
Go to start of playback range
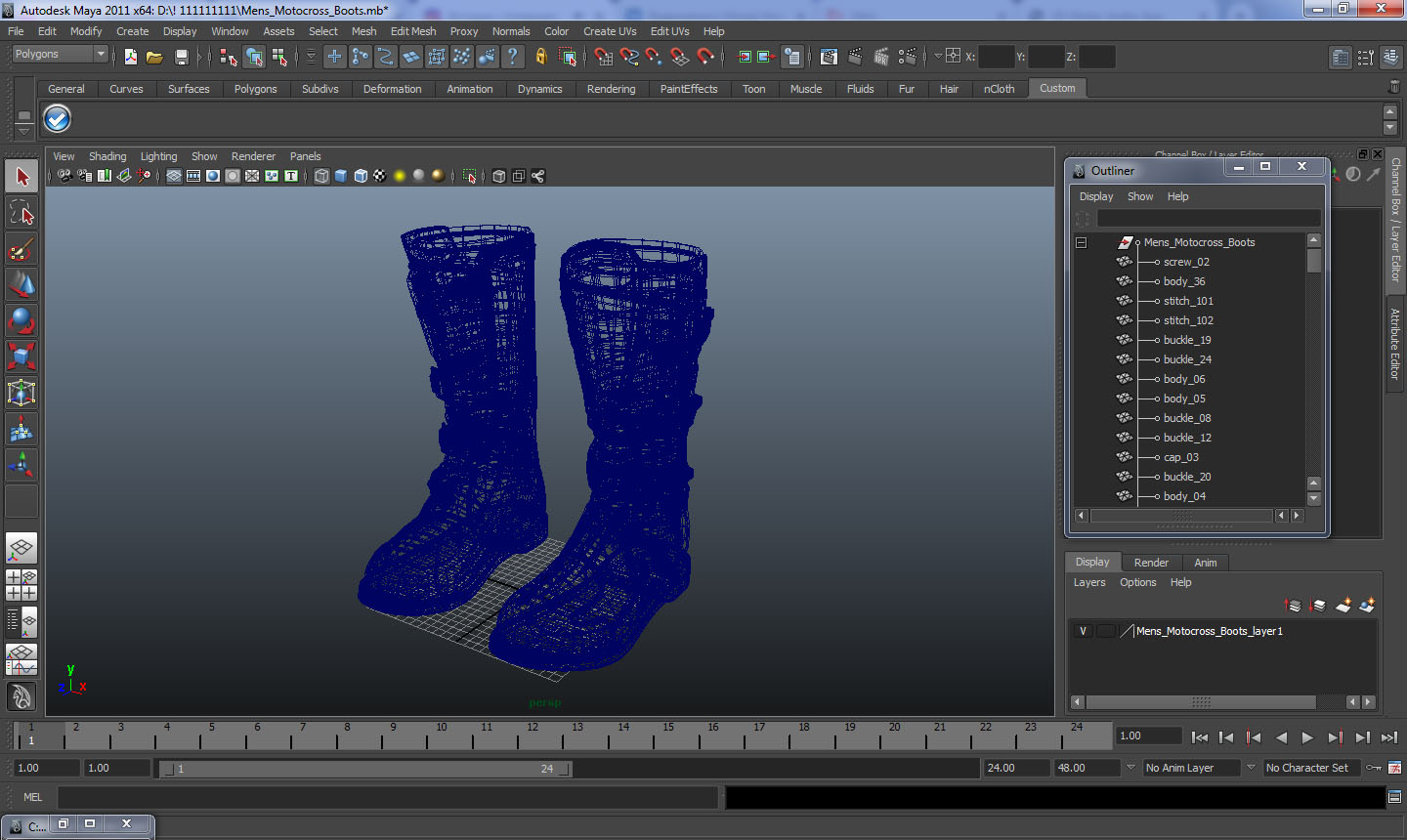click(x=1200, y=737)
